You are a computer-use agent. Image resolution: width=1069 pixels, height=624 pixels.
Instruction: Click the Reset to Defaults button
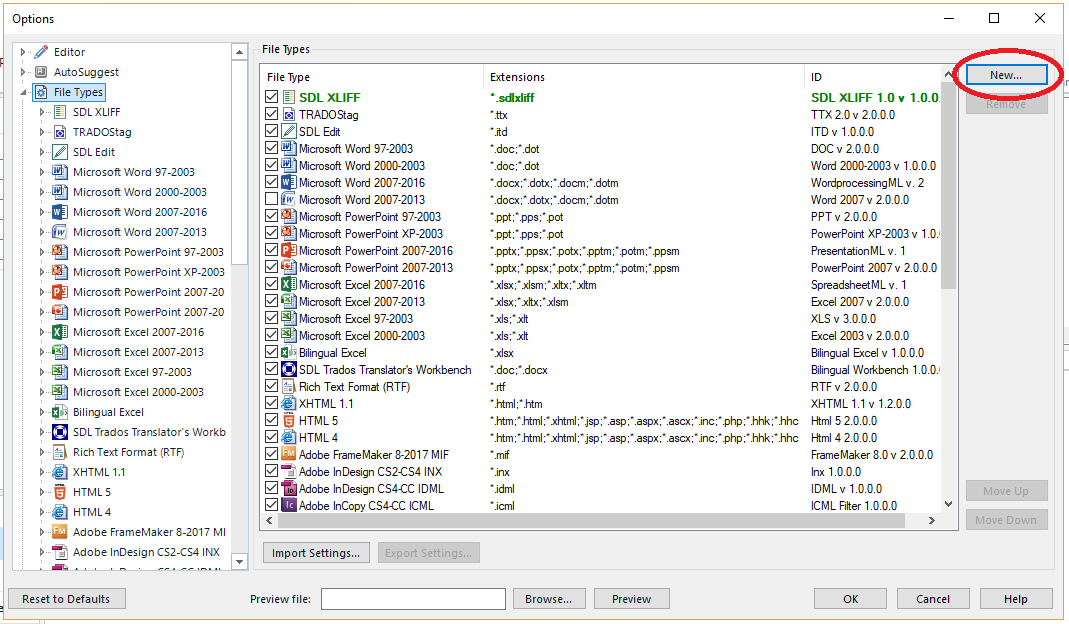coord(66,599)
